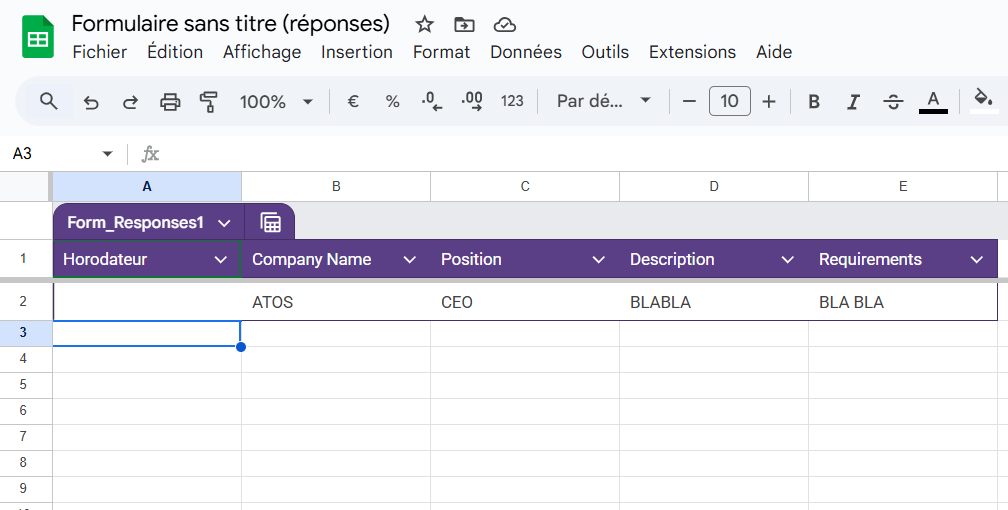Toggle italic formatting
Image resolution: width=1008 pixels, height=510 pixels.
[x=853, y=102]
